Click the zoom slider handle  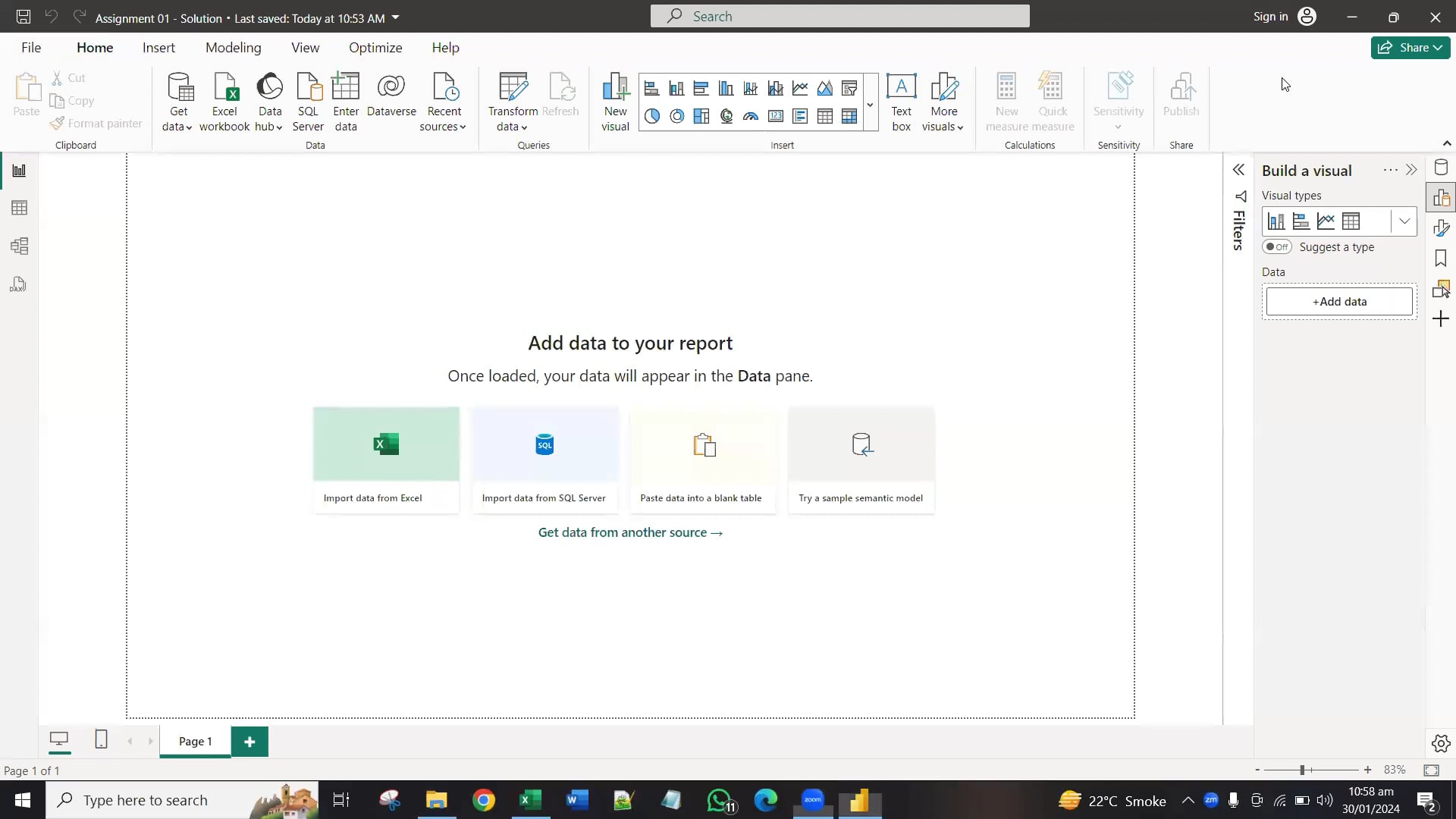pos(1302,770)
